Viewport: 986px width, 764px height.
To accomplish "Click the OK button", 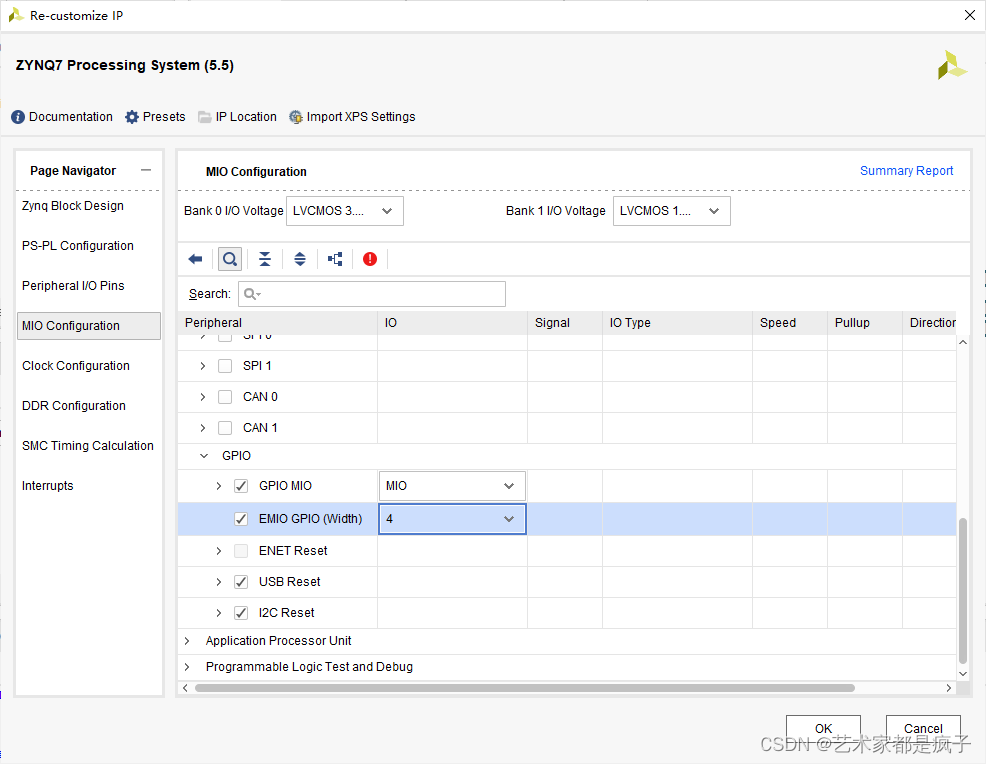I will tap(823, 729).
